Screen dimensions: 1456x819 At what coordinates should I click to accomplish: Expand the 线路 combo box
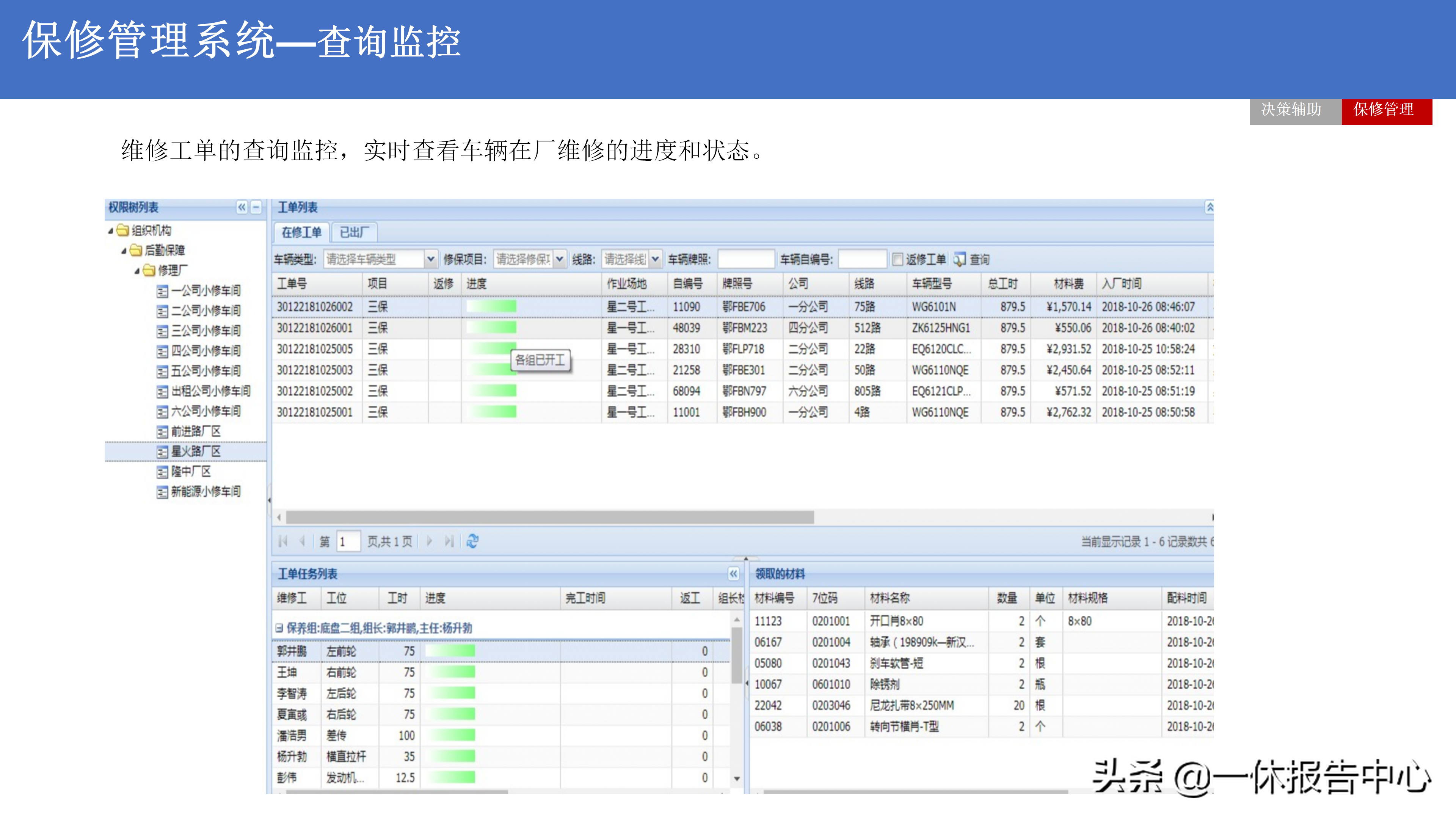coord(655,259)
